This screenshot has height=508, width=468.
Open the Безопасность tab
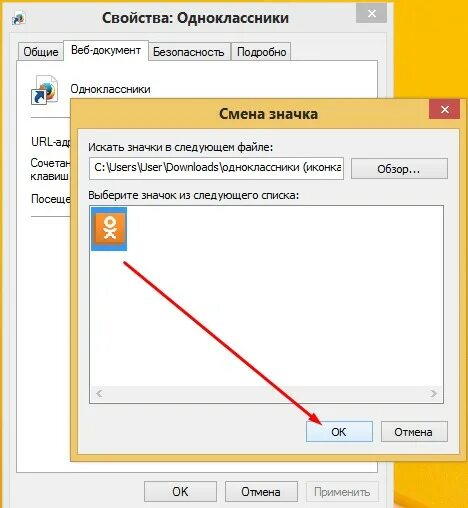pyautogui.click(x=189, y=52)
